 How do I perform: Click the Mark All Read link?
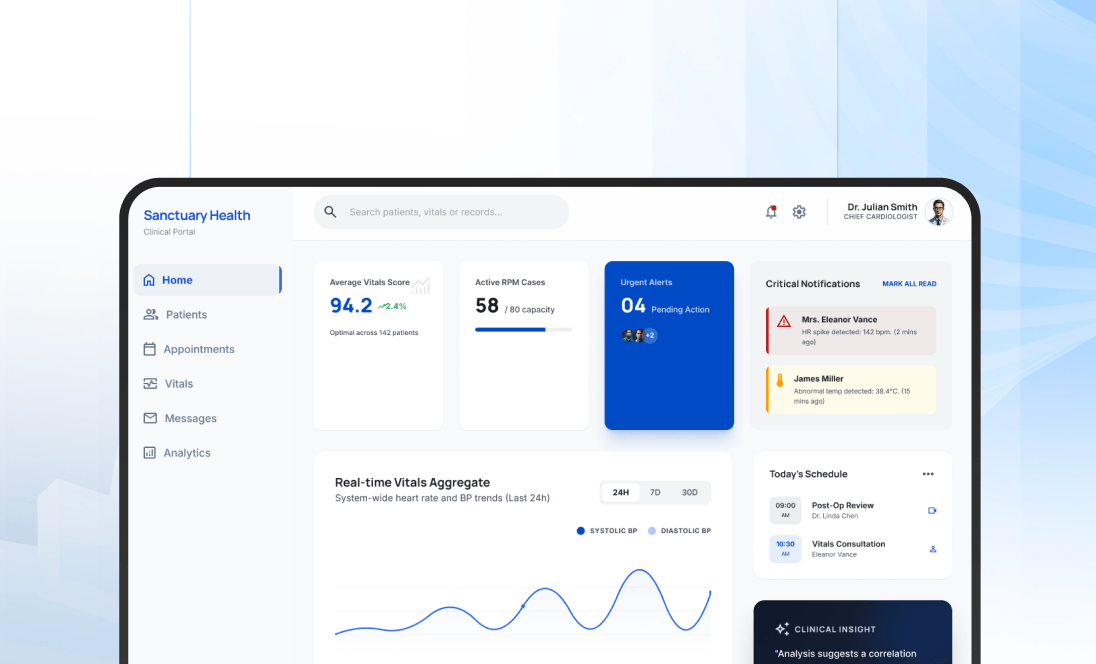[909, 284]
